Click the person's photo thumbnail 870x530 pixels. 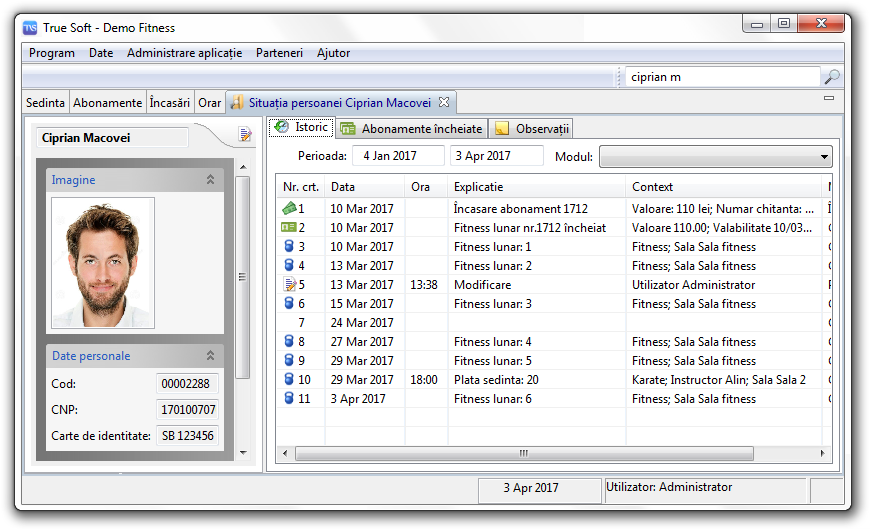103,263
